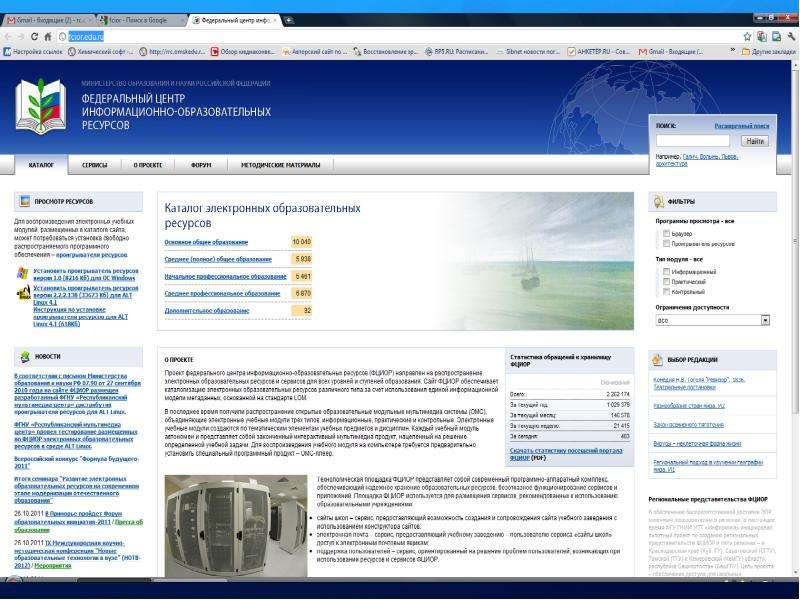Tick the Проигрыватель ресурсов checkbox
The image size is (800, 600).
(666, 244)
